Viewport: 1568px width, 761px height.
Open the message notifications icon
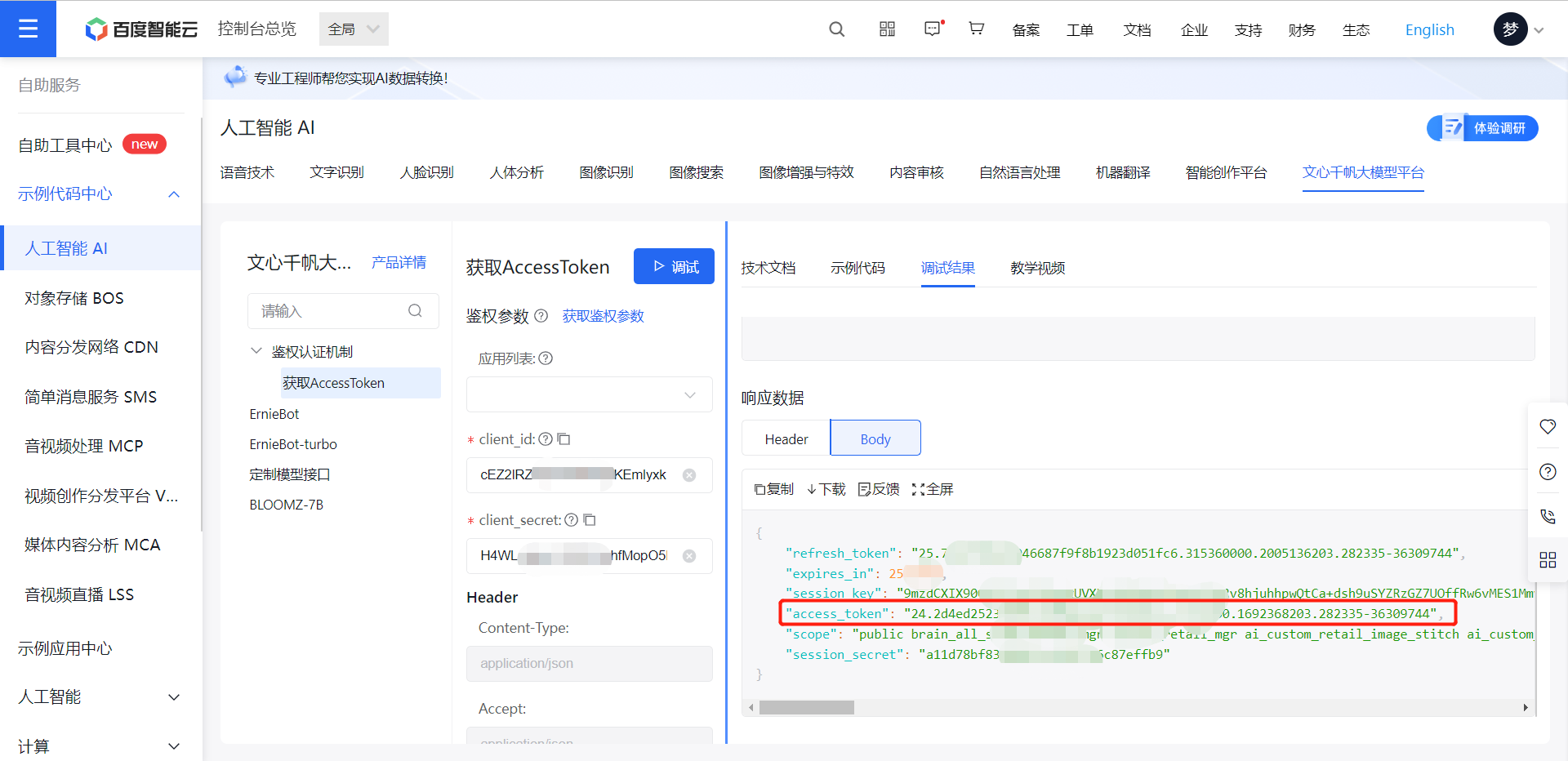pyautogui.click(x=933, y=29)
